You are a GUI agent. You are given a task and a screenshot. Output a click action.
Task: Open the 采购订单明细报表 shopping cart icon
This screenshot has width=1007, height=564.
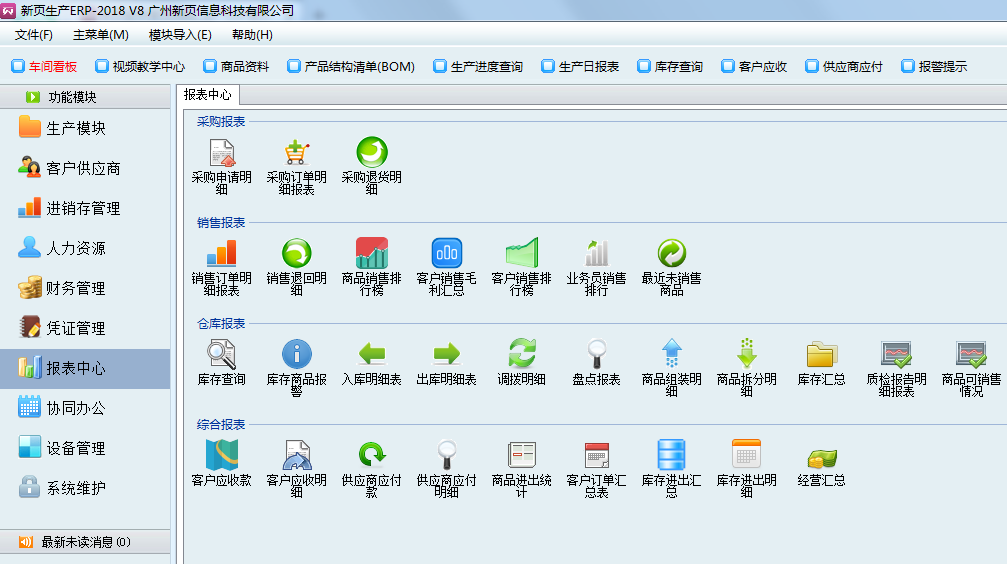pyautogui.click(x=296, y=154)
